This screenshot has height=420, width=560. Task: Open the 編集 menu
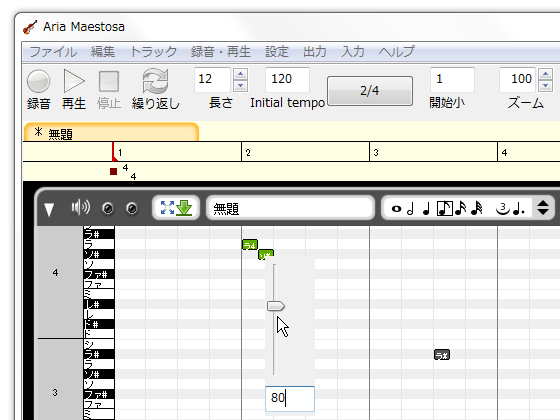(102, 52)
